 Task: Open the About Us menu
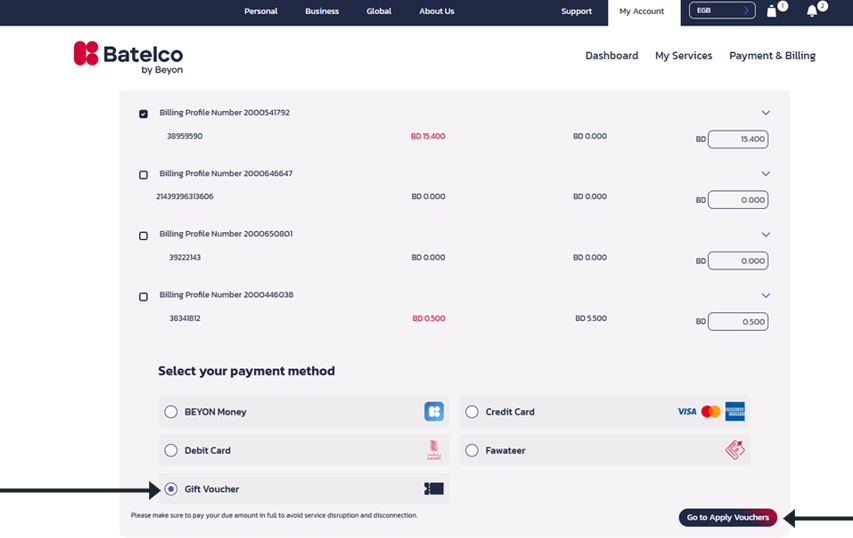pos(436,11)
